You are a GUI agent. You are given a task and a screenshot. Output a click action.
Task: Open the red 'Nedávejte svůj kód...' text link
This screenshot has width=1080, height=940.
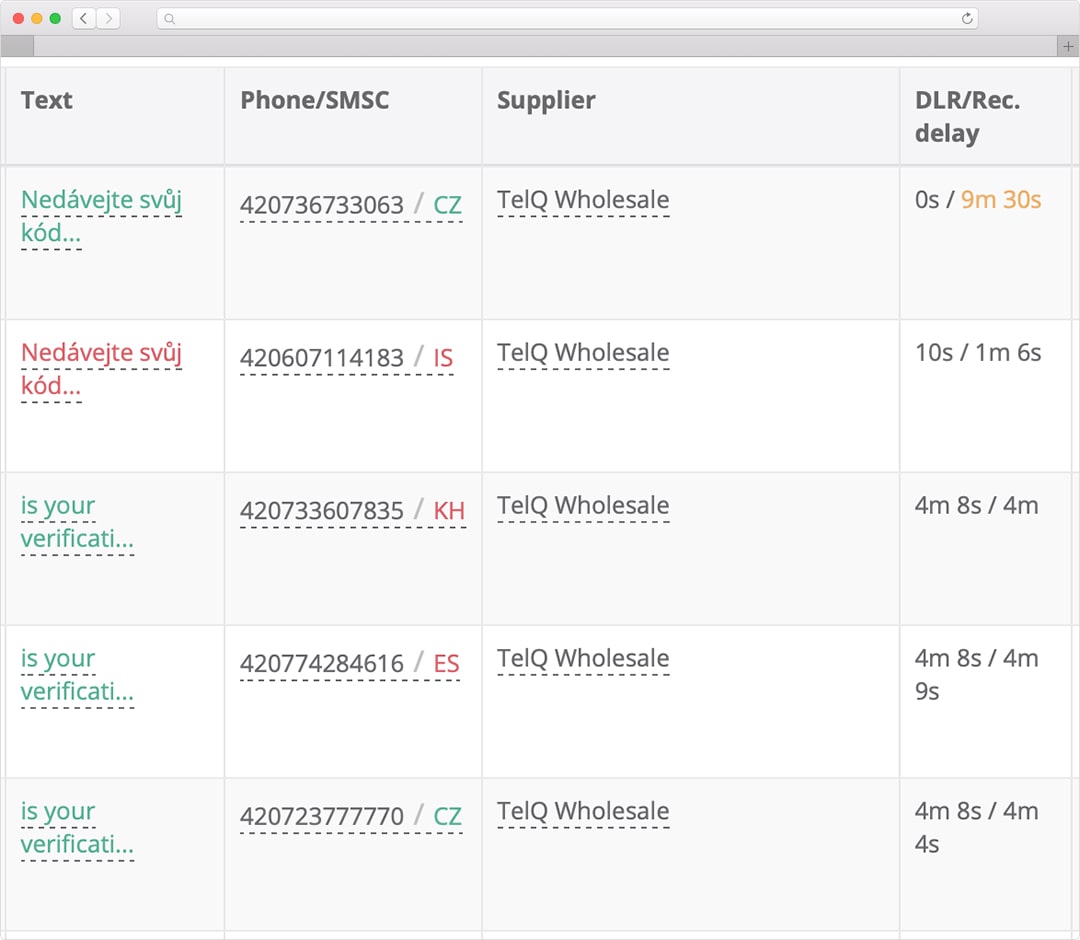click(x=101, y=369)
